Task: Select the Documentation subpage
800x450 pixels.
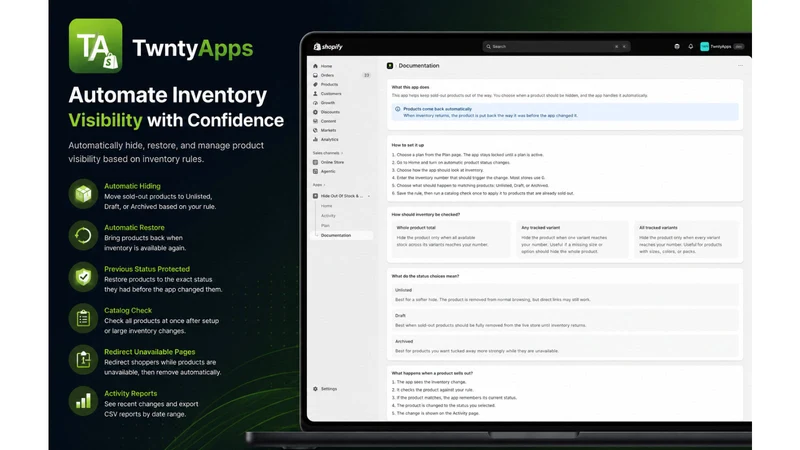Action: pyautogui.click(x=342, y=235)
